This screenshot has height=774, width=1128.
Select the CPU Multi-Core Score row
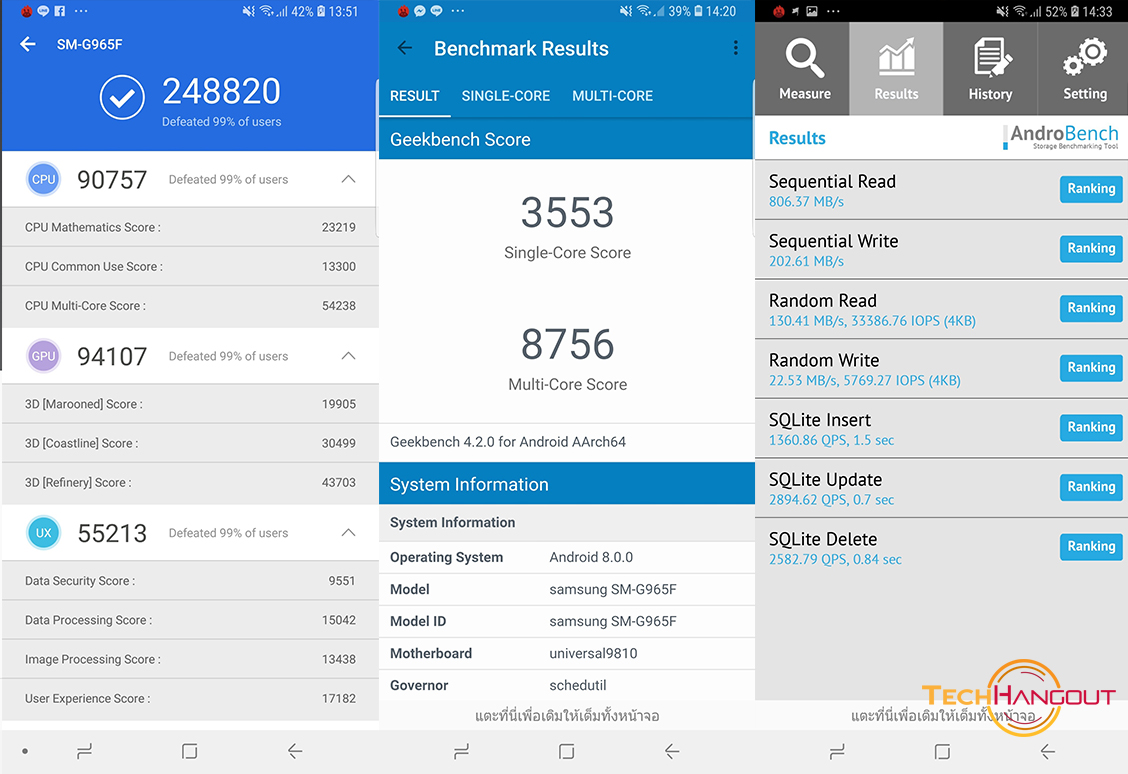(190, 306)
